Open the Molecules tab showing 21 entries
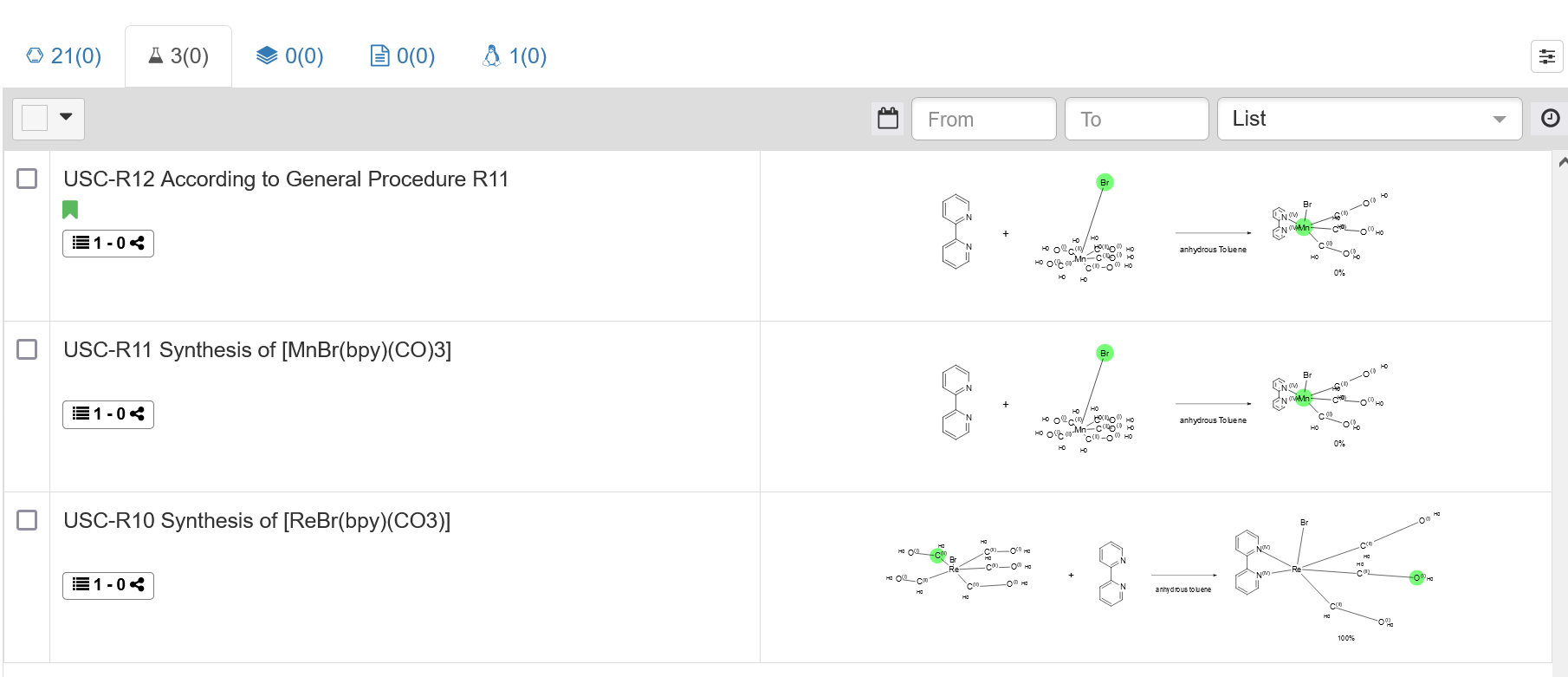Image resolution: width=1568 pixels, height=677 pixels. [x=63, y=55]
